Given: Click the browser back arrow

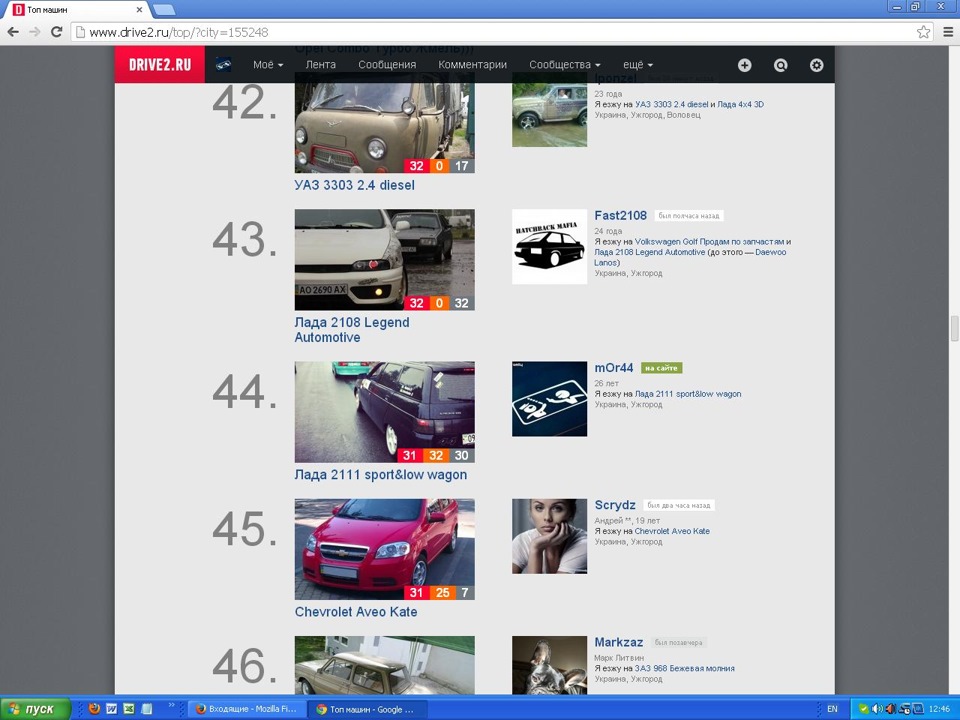Looking at the screenshot, I should pos(13,32).
